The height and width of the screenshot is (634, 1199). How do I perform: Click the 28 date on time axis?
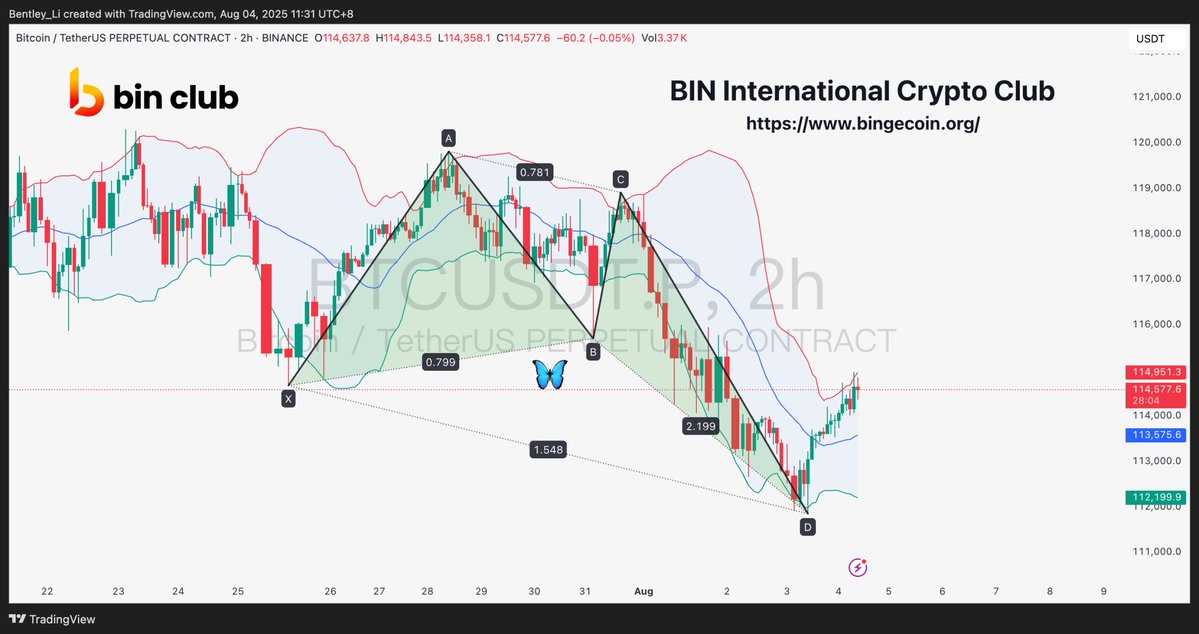[427, 591]
